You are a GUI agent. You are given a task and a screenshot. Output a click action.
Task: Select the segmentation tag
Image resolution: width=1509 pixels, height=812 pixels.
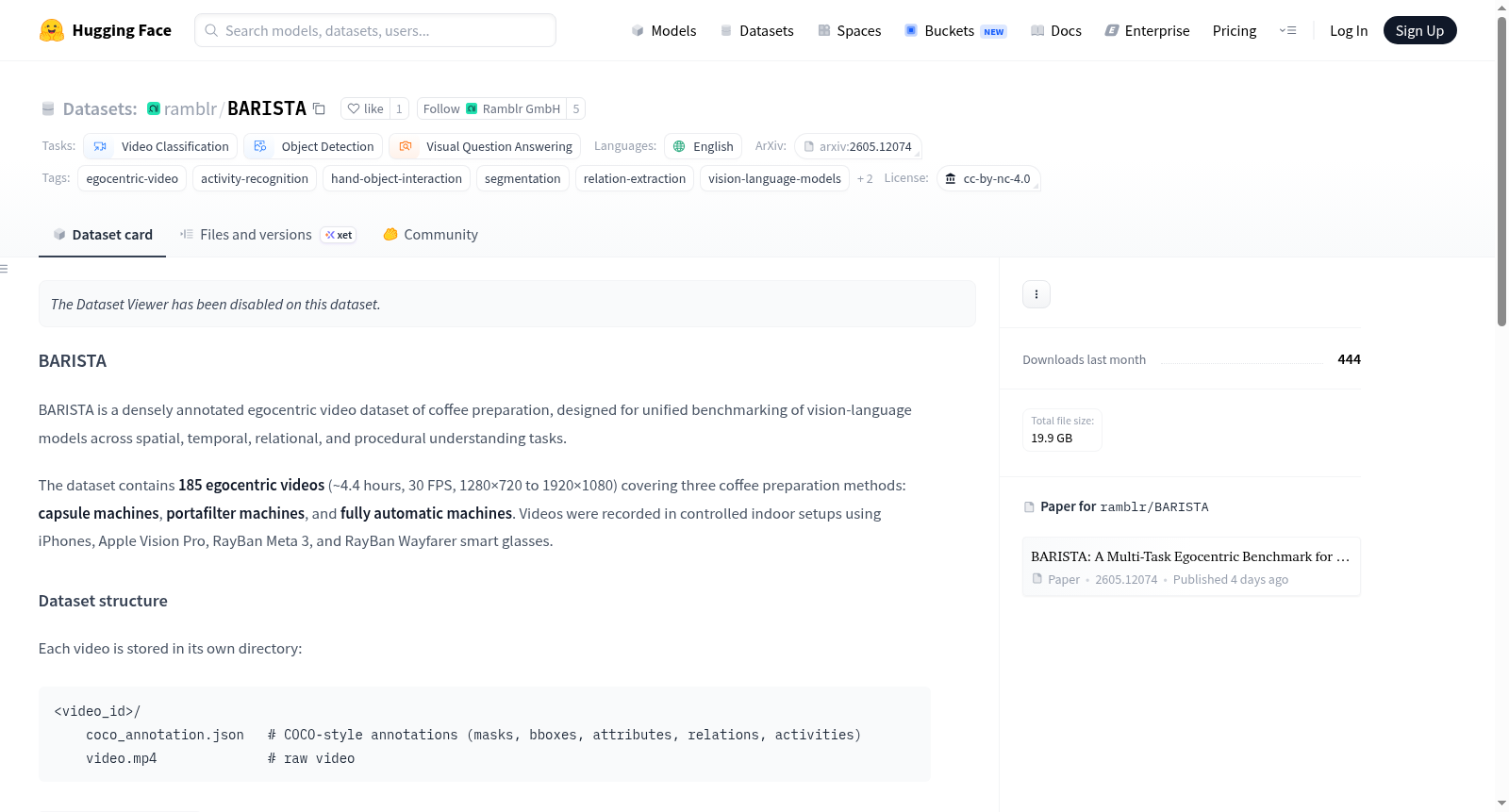(522, 178)
